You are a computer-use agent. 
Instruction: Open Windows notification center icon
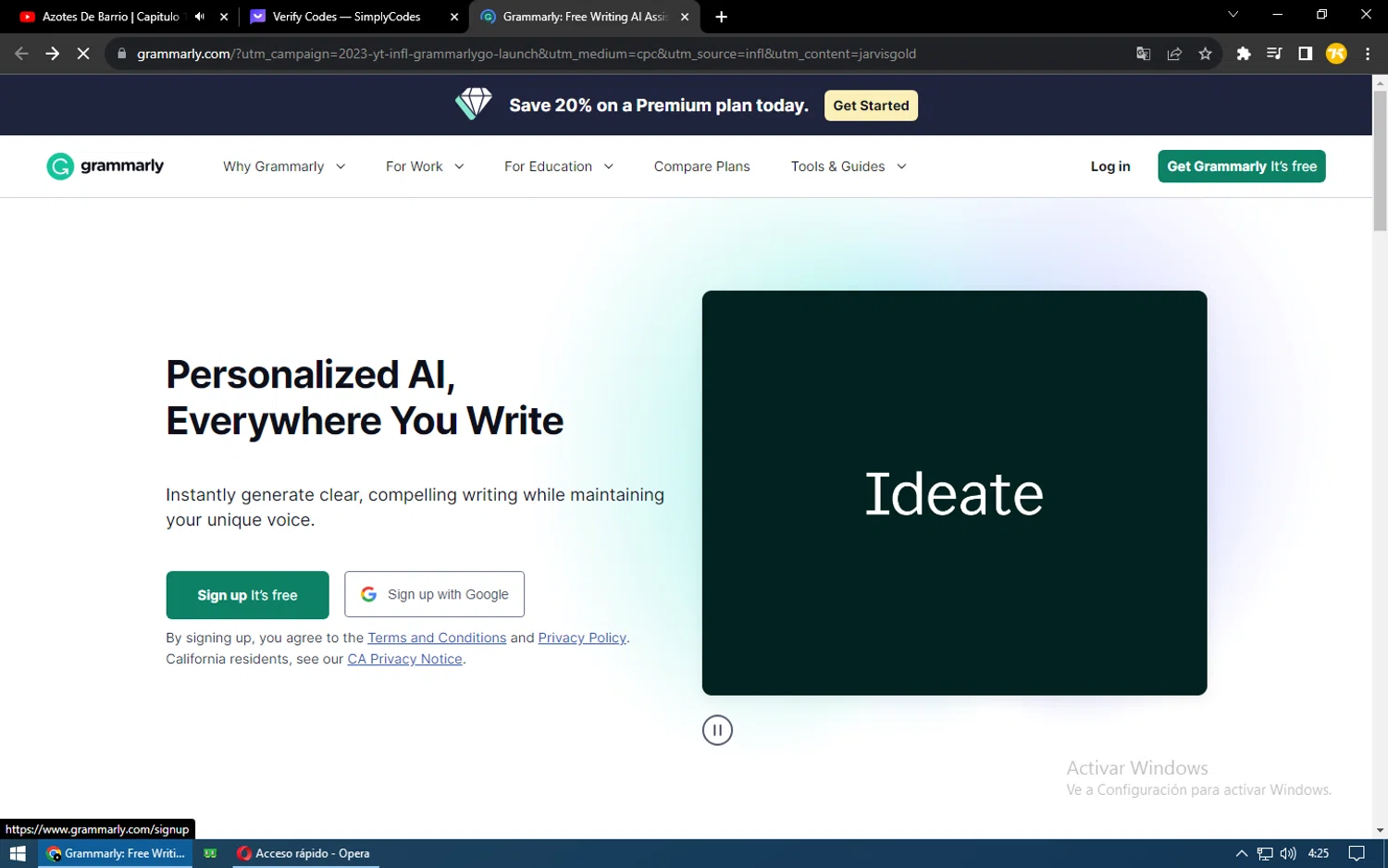(1357, 853)
